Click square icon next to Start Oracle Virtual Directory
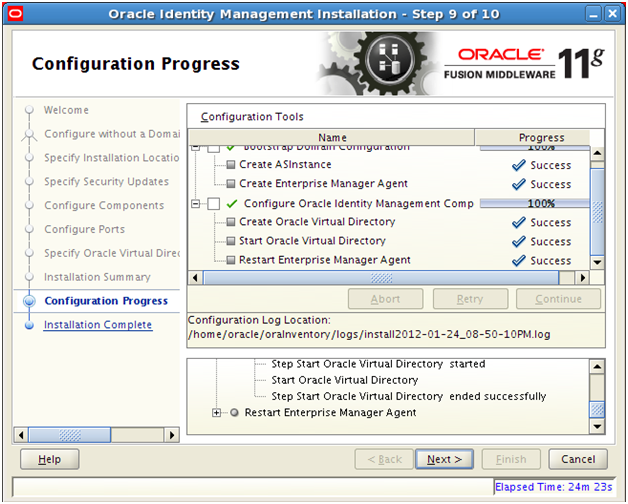628x504 pixels. (x=230, y=241)
